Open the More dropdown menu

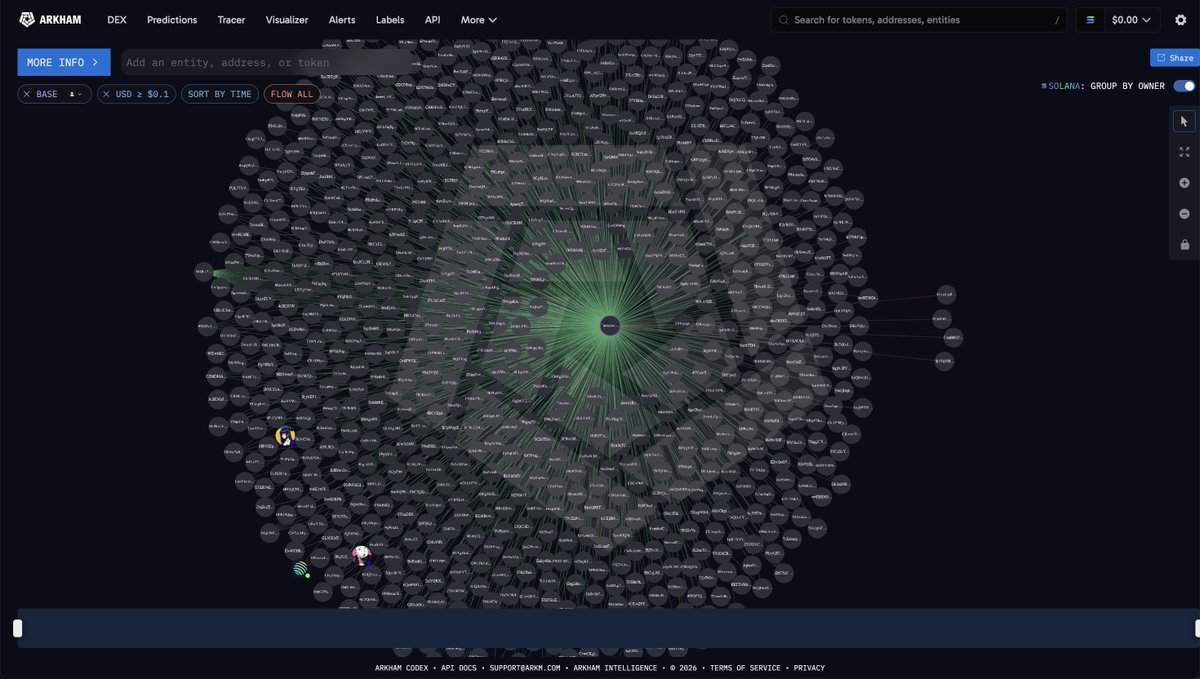[479, 19]
